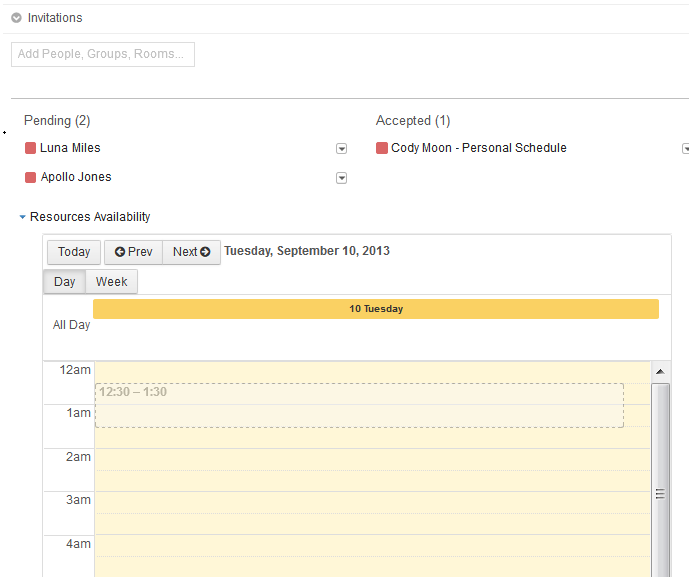Click Apollo Jones red color swatch

(x=30, y=177)
